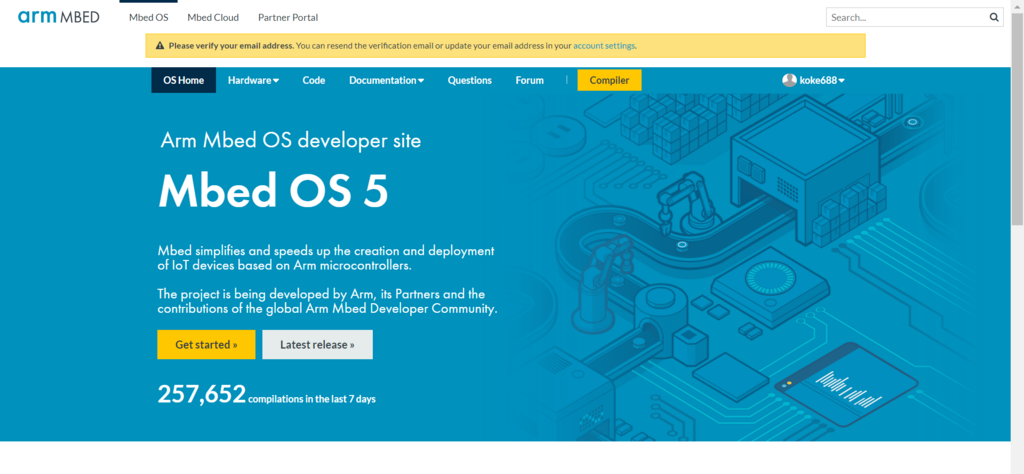Click the Mbed OS 5 heading

coord(273,191)
